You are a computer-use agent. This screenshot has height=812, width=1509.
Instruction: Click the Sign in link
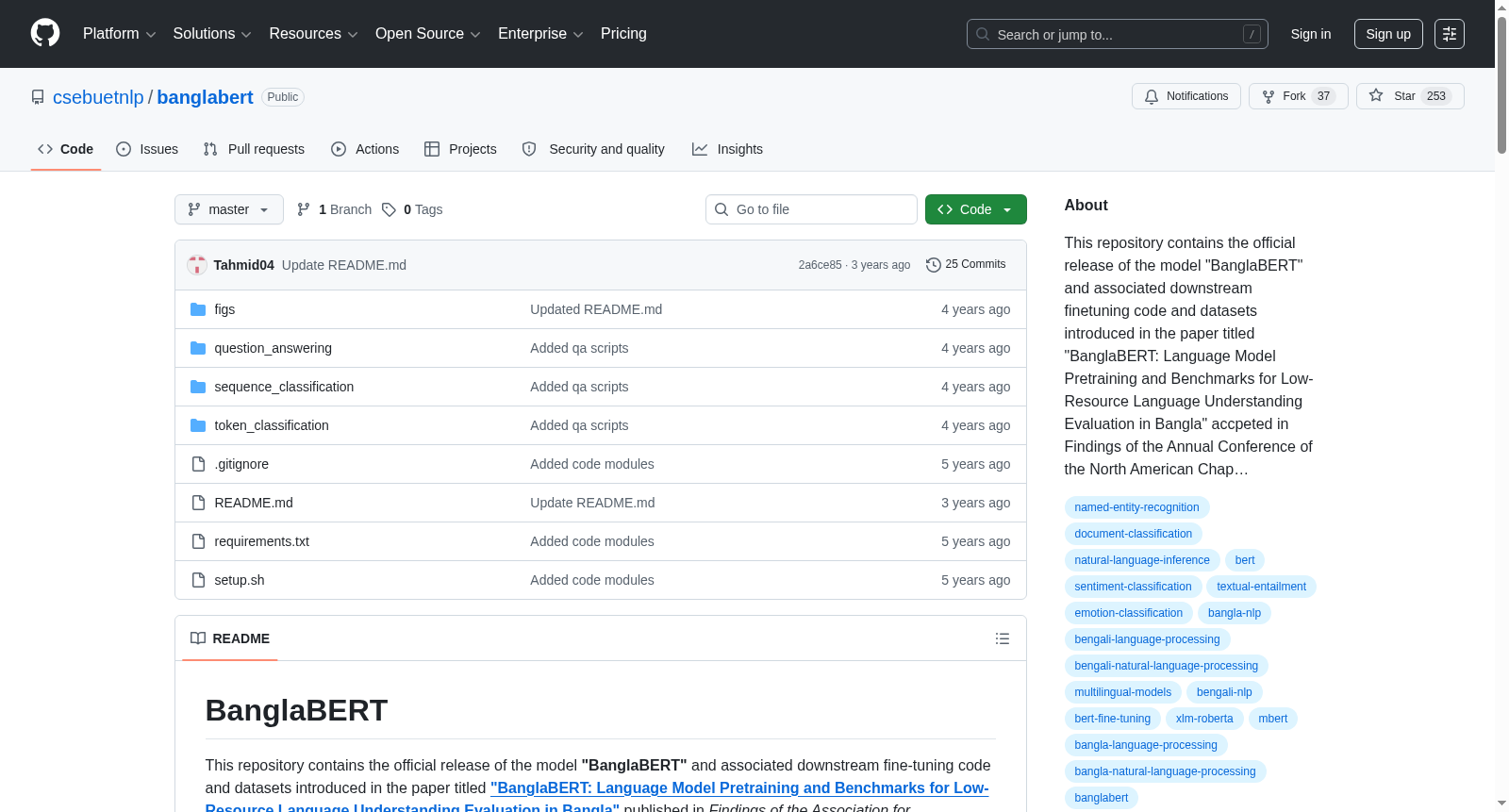tap(1311, 34)
